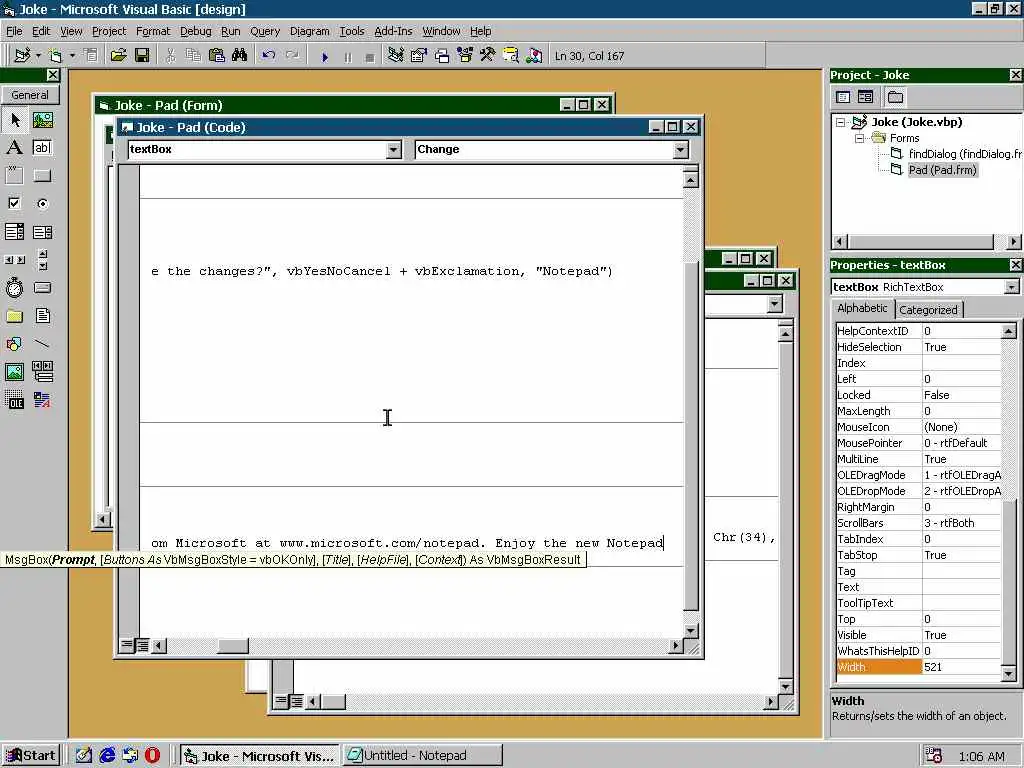
Task: Click View Object in Project panel
Action: click(x=865, y=97)
